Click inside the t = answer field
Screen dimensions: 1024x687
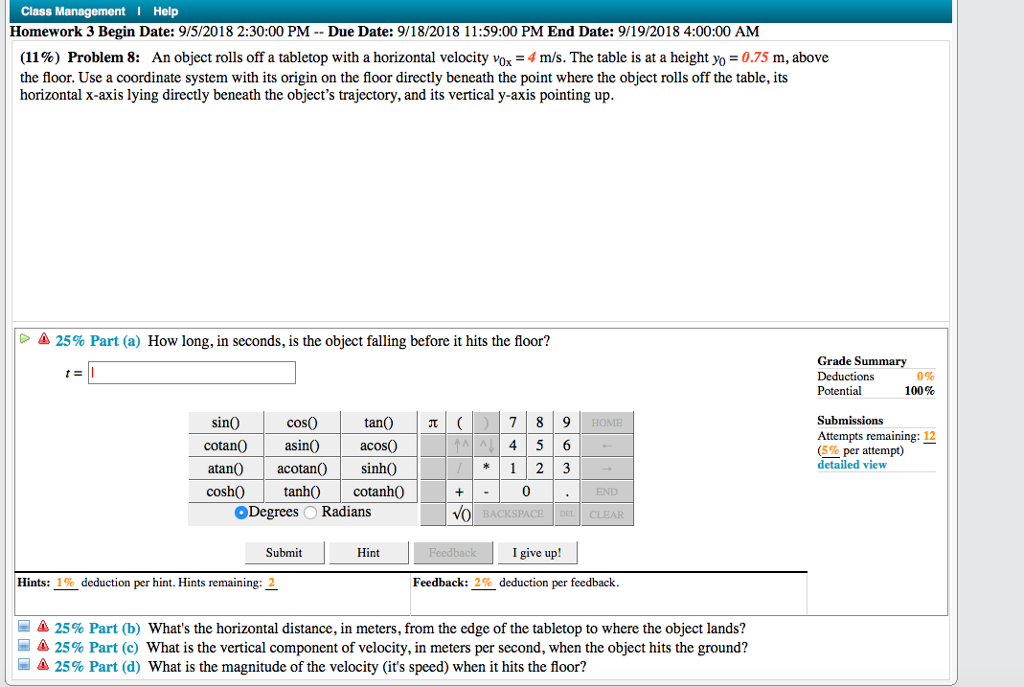(x=190, y=372)
